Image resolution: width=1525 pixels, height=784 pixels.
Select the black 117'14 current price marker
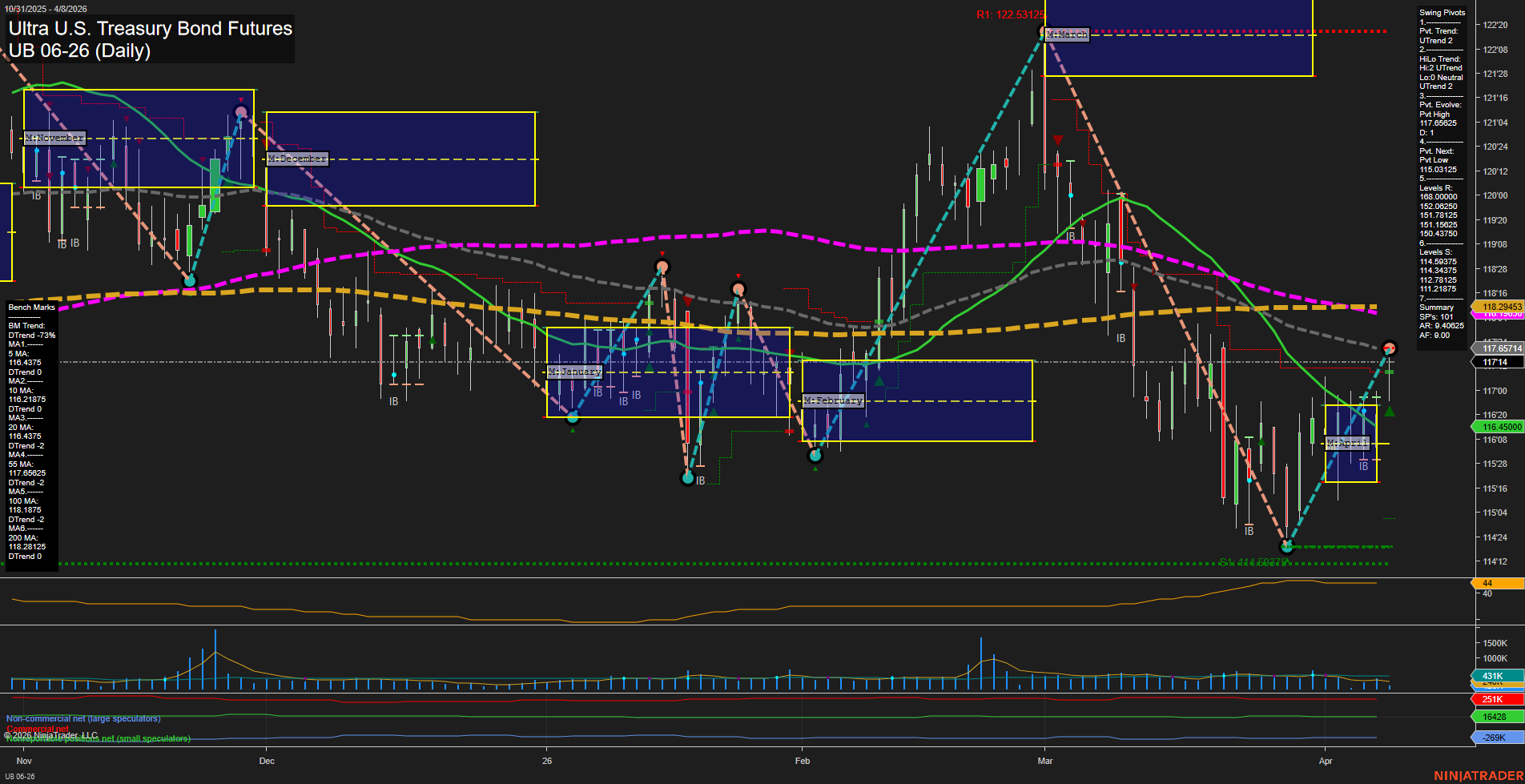coord(1496,362)
